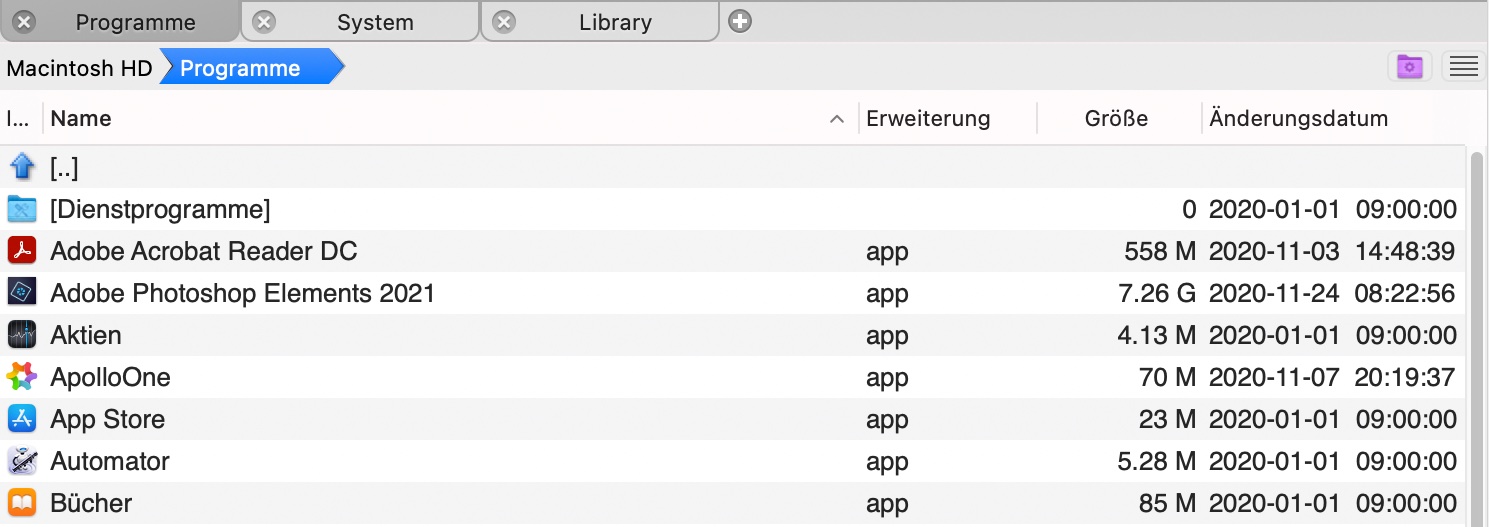The width and height of the screenshot is (1489, 527).
Task: Open the list view menu button
Action: [1463, 67]
